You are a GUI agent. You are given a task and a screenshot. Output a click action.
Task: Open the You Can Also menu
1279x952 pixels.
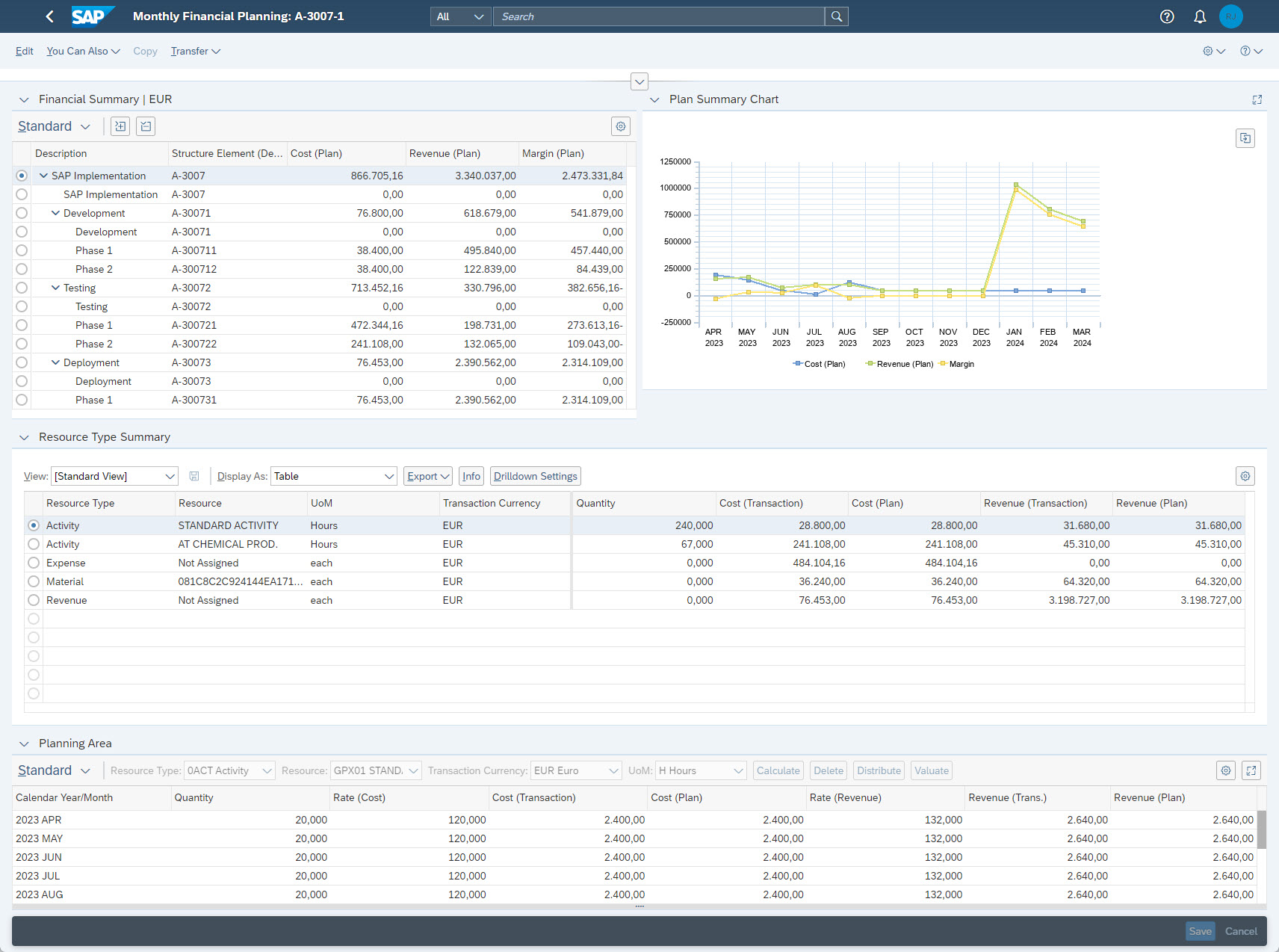[x=83, y=51]
